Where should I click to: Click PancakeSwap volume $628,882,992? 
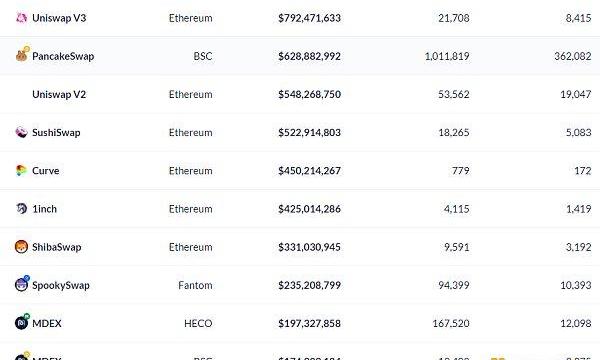[x=309, y=56]
